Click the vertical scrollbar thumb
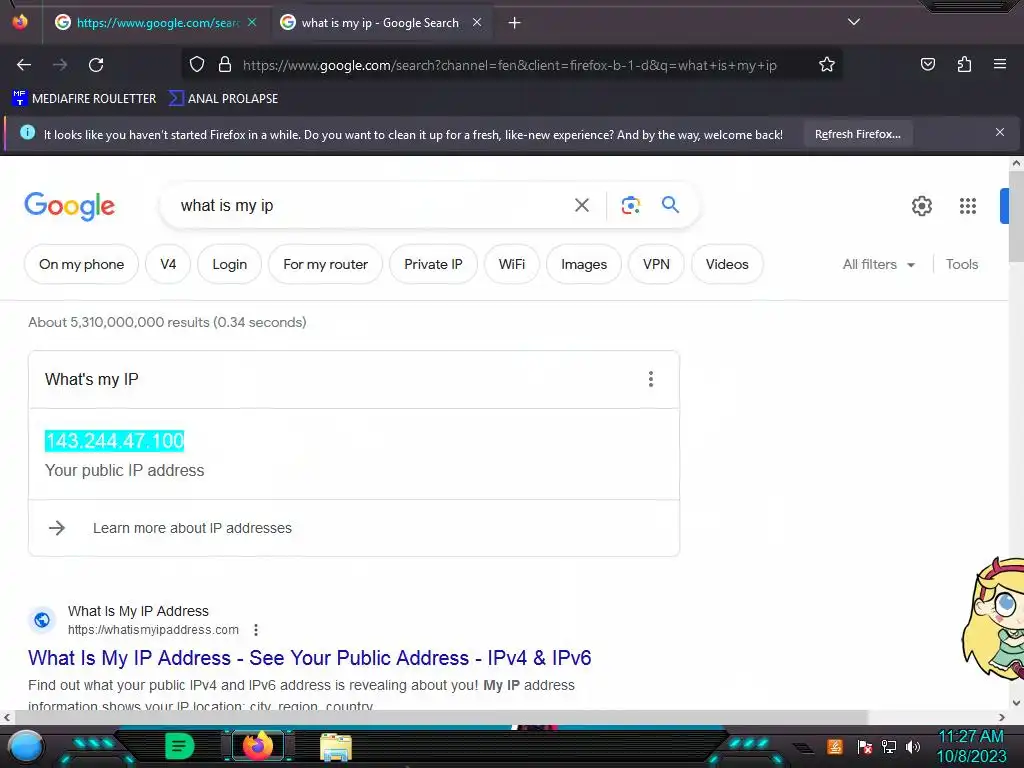The image size is (1024, 768). click(1016, 216)
